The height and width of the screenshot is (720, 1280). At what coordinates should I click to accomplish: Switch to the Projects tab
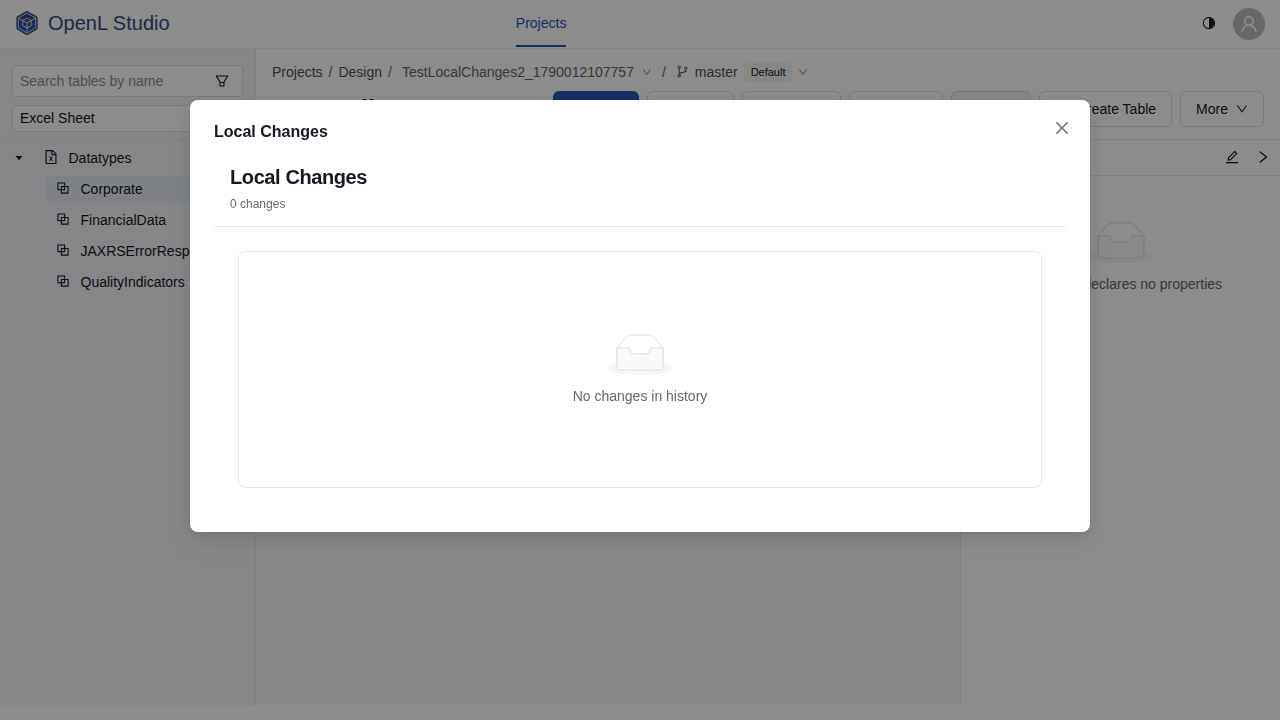pyautogui.click(x=541, y=23)
